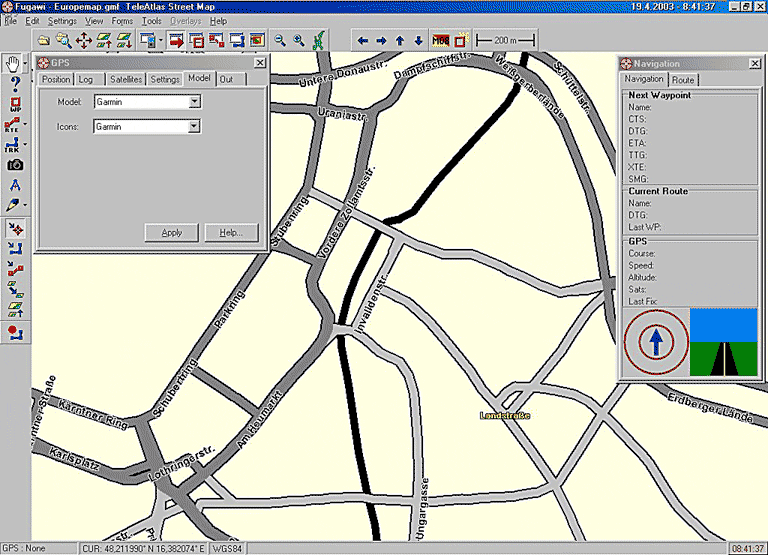Open the Forms menu
The image size is (768, 555).
(122, 21)
